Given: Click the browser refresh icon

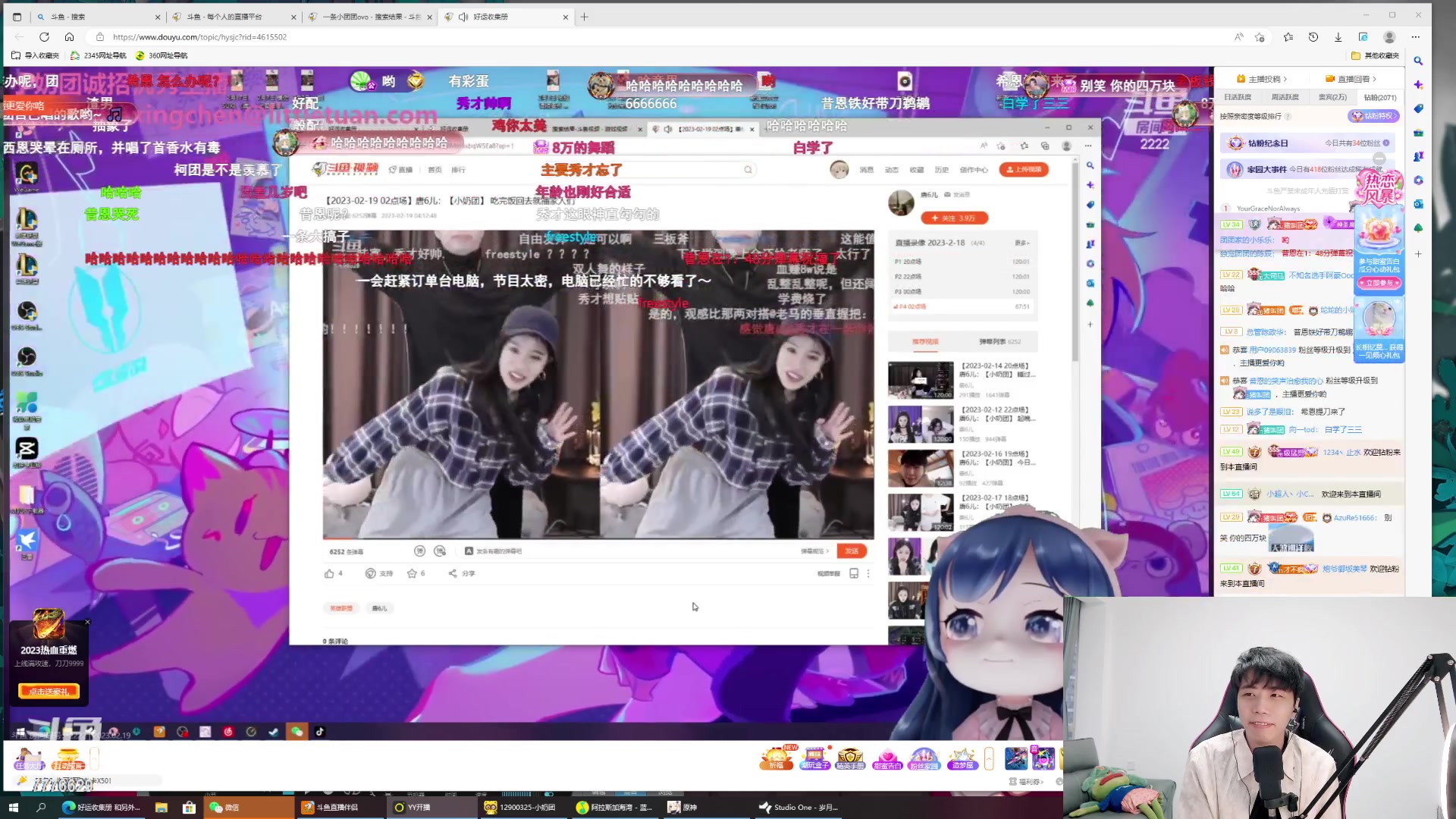Looking at the screenshot, I should (44, 36).
